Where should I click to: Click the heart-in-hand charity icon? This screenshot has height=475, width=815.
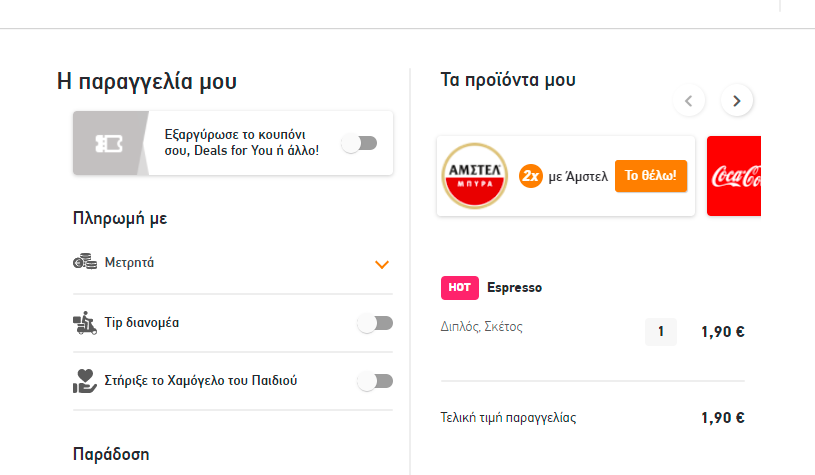point(85,381)
